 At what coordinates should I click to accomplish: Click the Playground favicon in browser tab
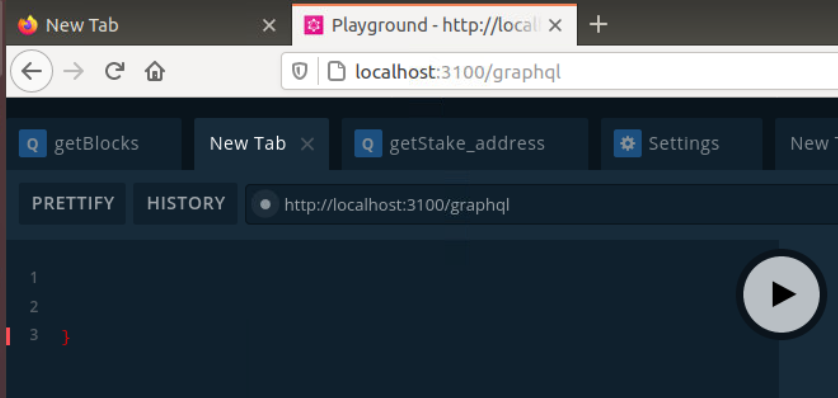pos(314,25)
